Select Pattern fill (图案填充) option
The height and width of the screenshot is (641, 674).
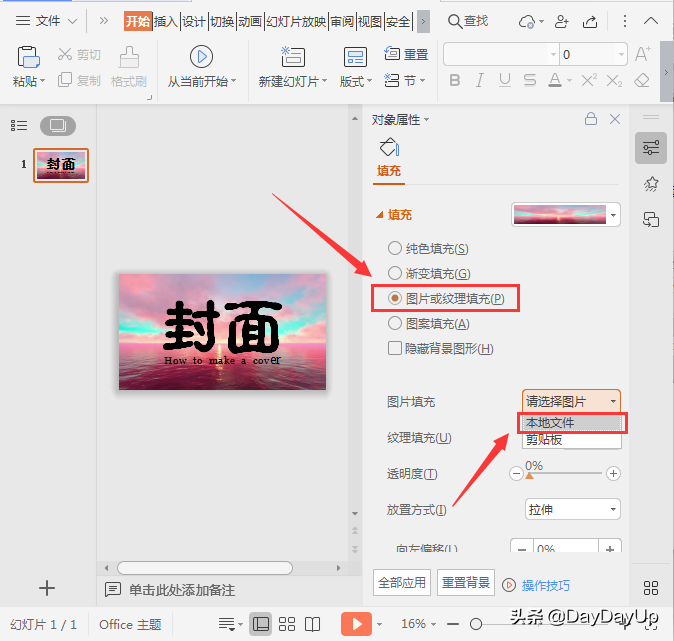coord(428,323)
